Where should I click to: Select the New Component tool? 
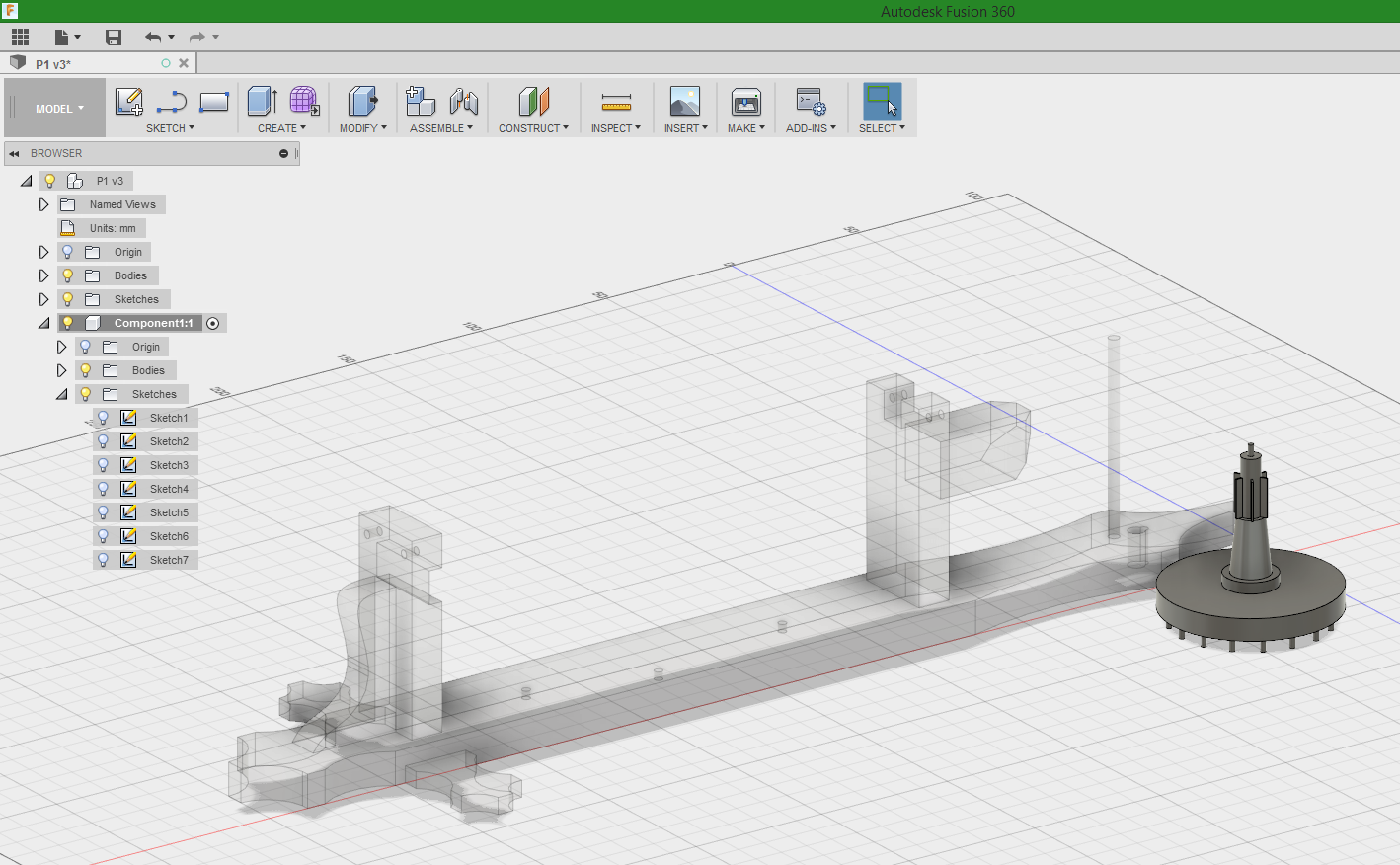421,102
